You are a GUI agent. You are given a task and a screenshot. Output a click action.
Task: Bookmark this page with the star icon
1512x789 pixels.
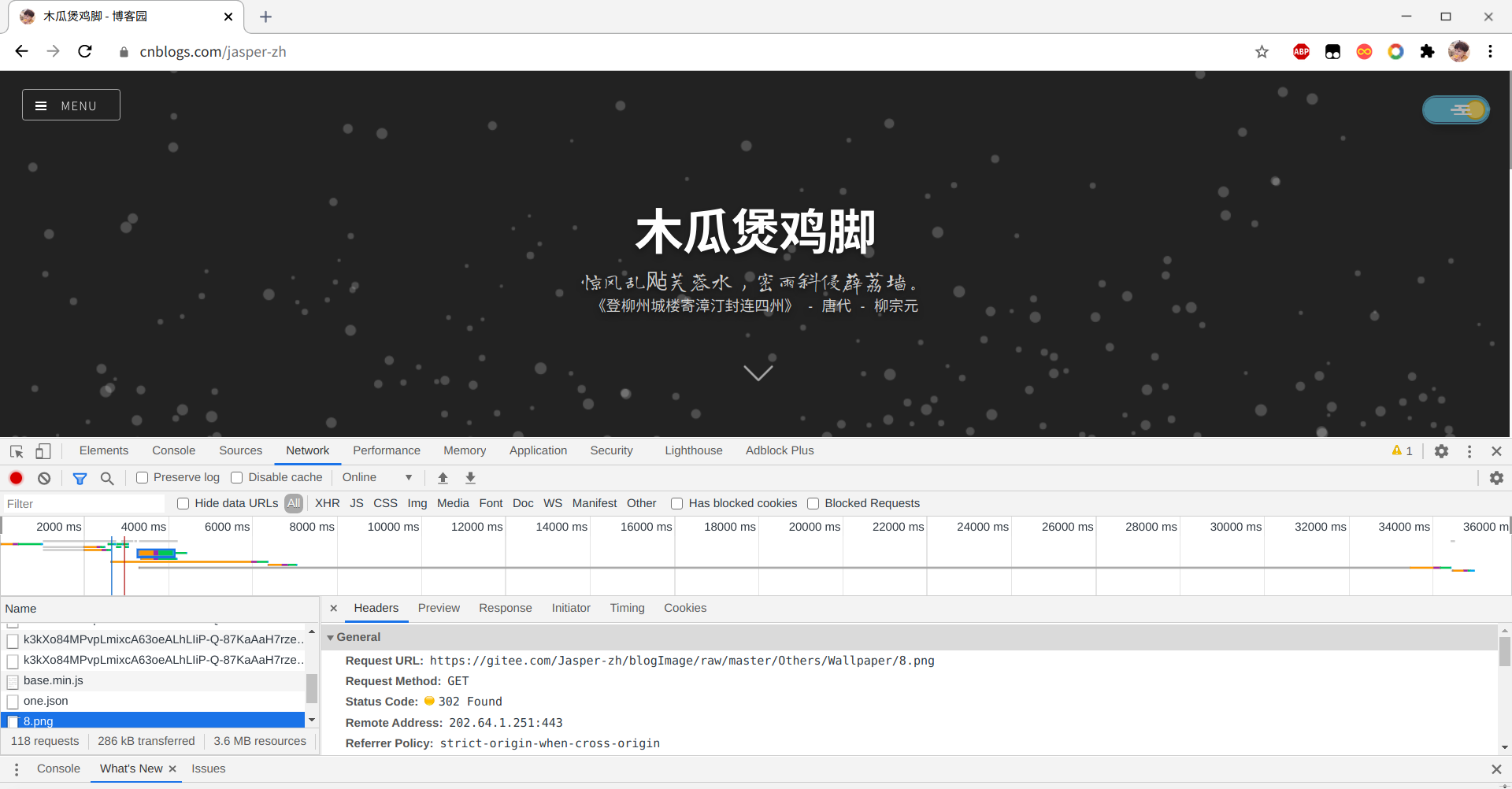(1262, 52)
